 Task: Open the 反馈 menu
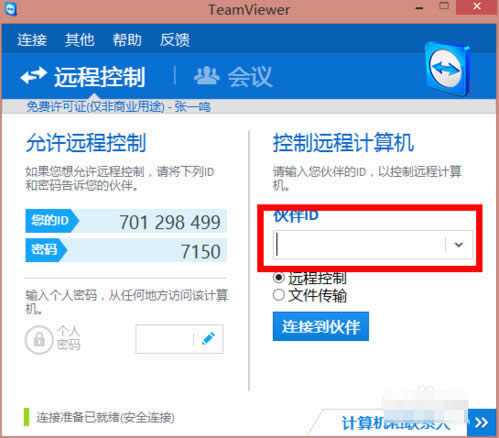pos(175,40)
